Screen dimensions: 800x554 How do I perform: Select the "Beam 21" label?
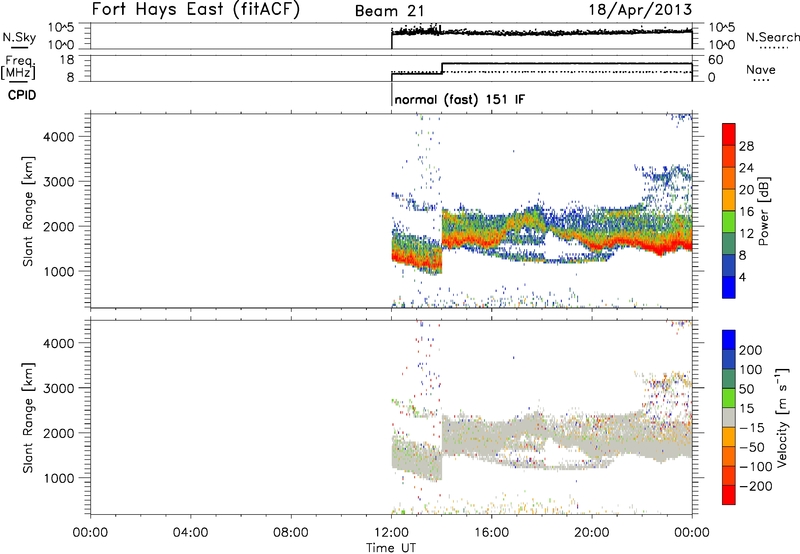390,11
